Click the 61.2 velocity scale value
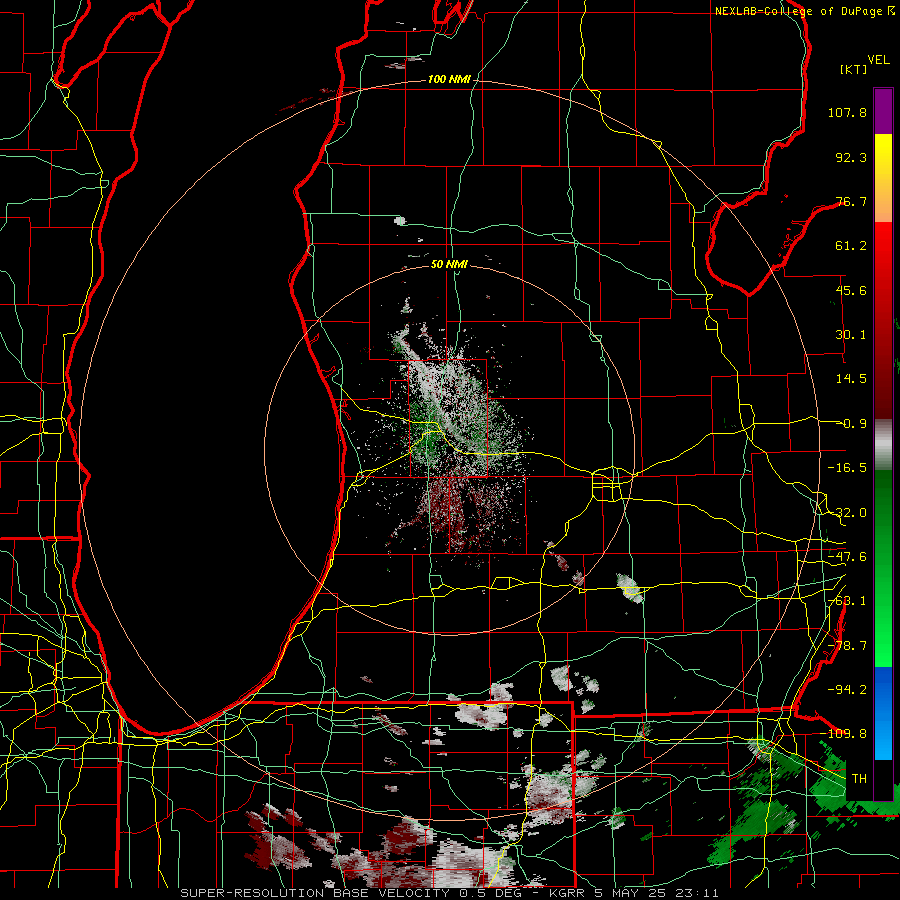The image size is (900, 900). (x=851, y=246)
